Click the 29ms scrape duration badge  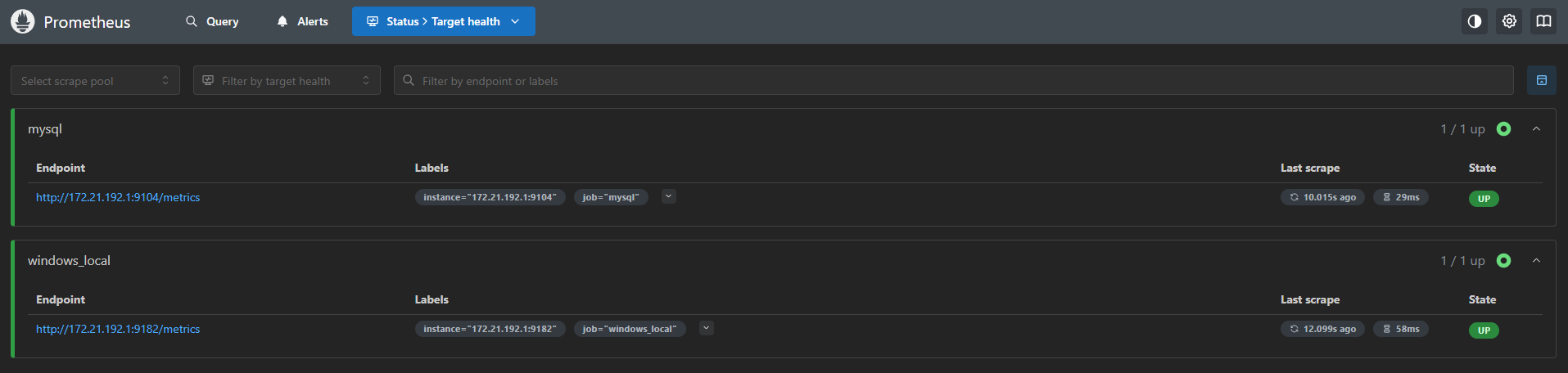click(x=1401, y=197)
